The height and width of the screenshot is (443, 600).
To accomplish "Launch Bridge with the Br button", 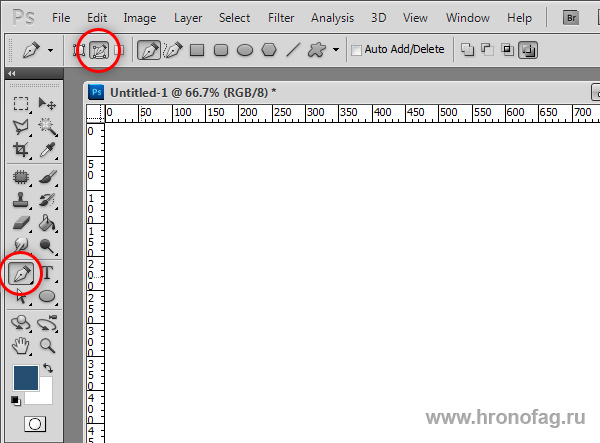I will click(x=572, y=18).
